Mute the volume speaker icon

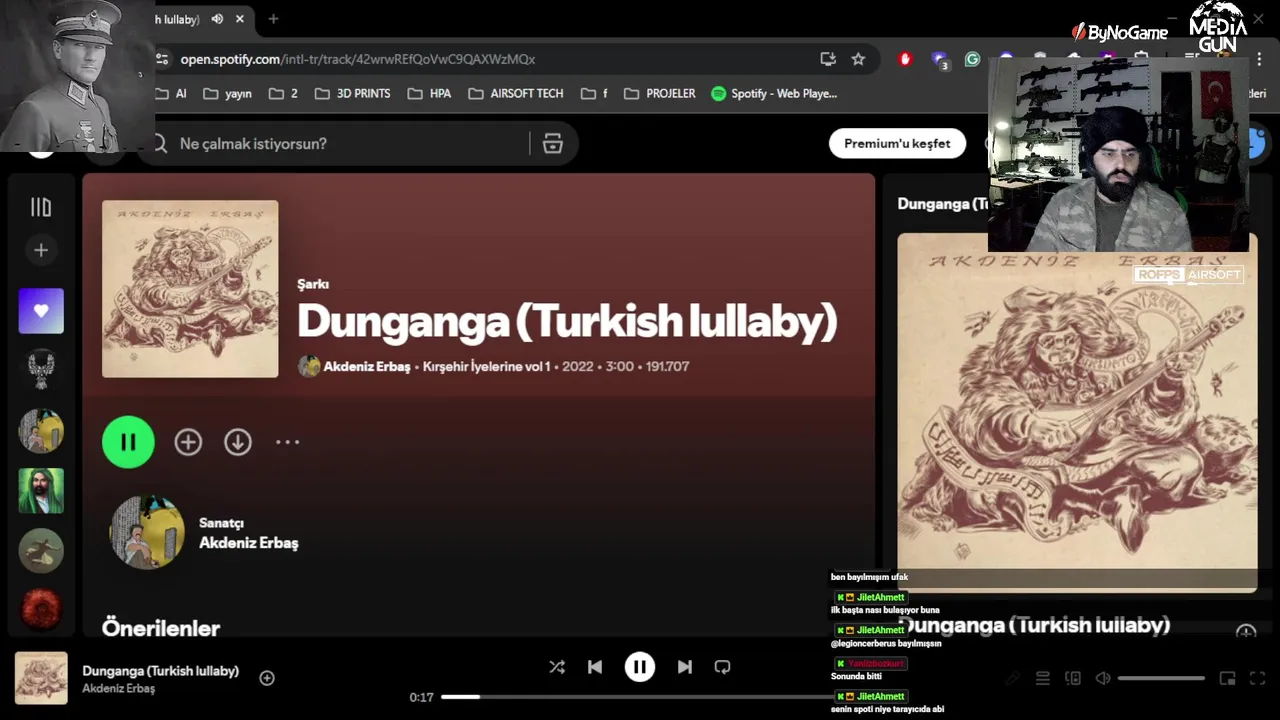(x=1103, y=678)
